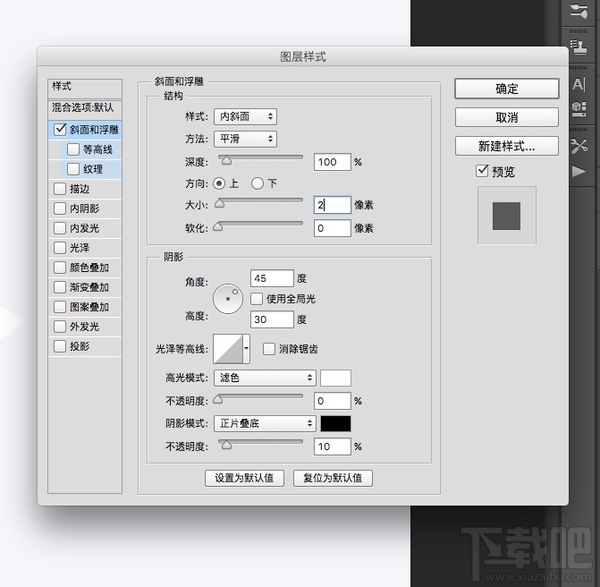
Task: Open the 3D cube panel icon
Action: coord(579,109)
